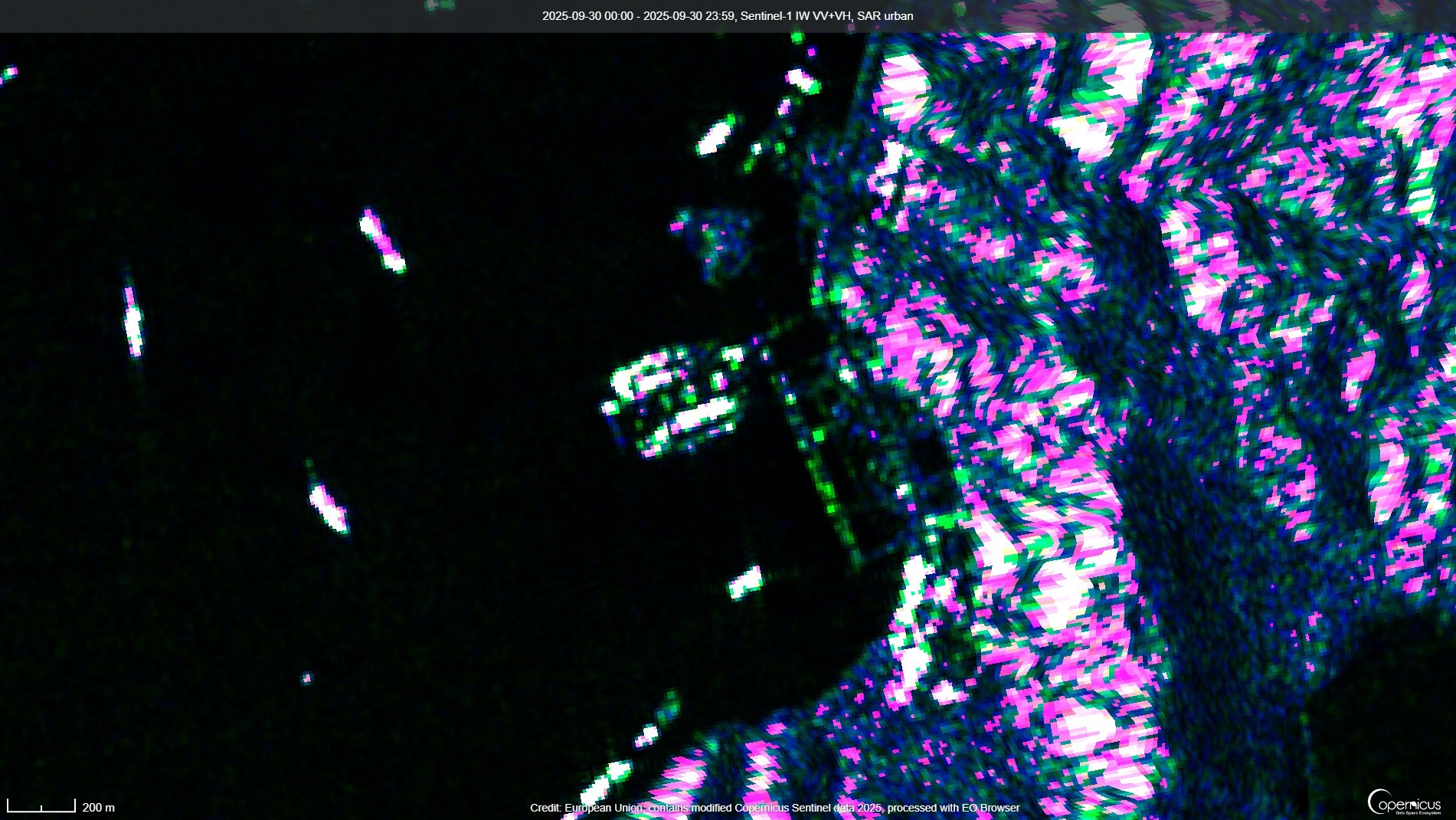Click the small bright vessel south of the pier

744,583
